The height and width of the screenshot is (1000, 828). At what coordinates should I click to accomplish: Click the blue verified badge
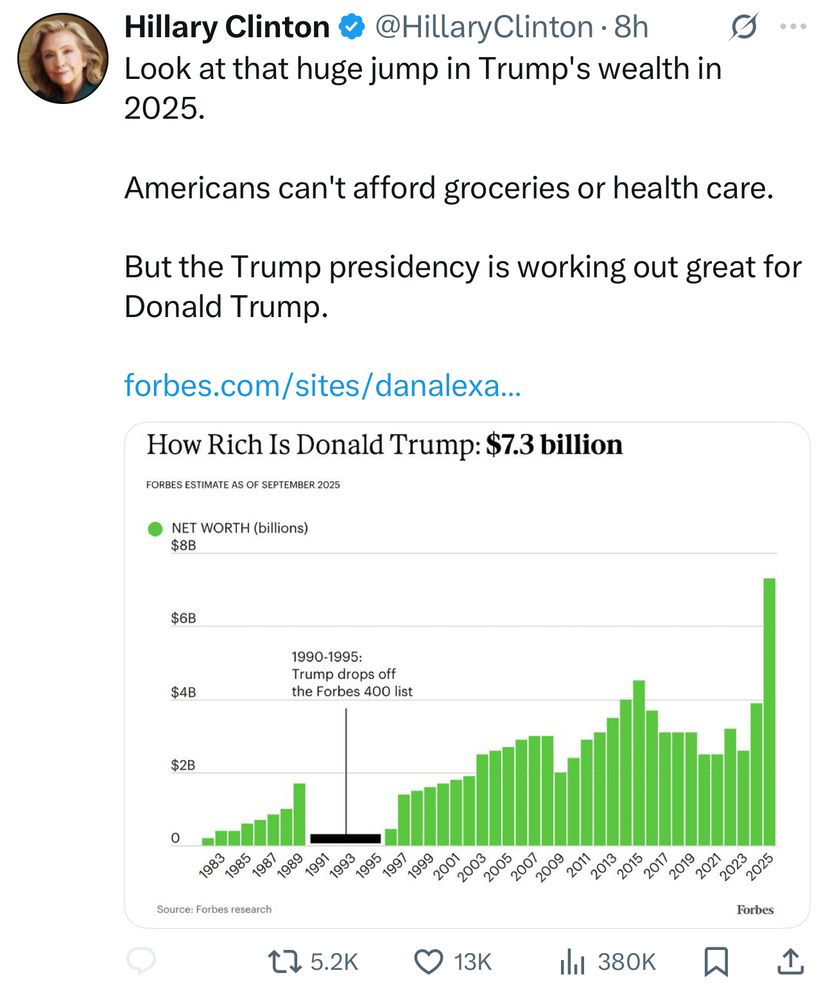[x=350, y=28]
